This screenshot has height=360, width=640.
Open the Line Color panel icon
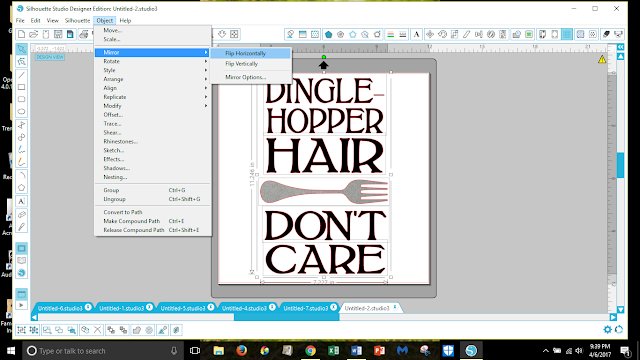pos(391,34)
